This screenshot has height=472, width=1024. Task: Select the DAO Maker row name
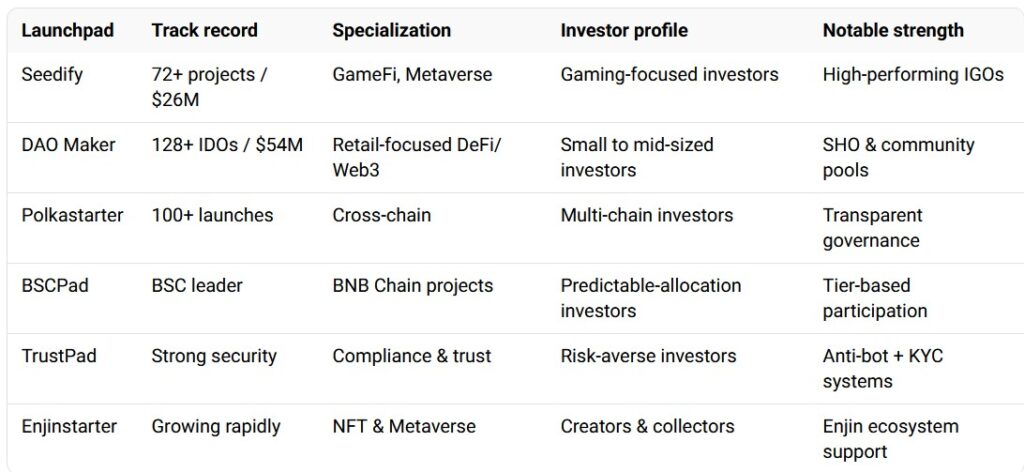68,145
